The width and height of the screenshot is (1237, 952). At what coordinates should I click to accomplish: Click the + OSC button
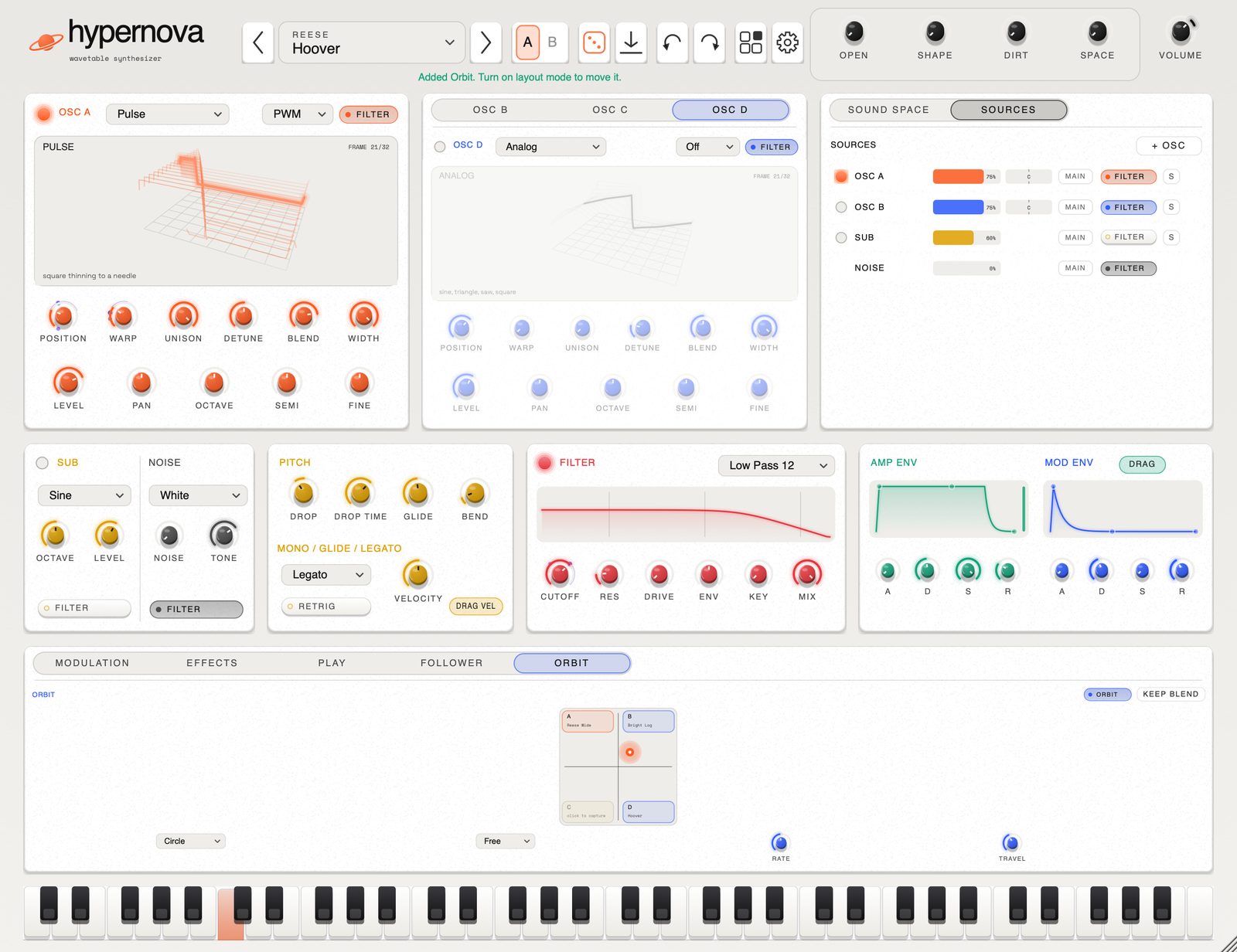pyautogui.click(x=1168, y=145)
